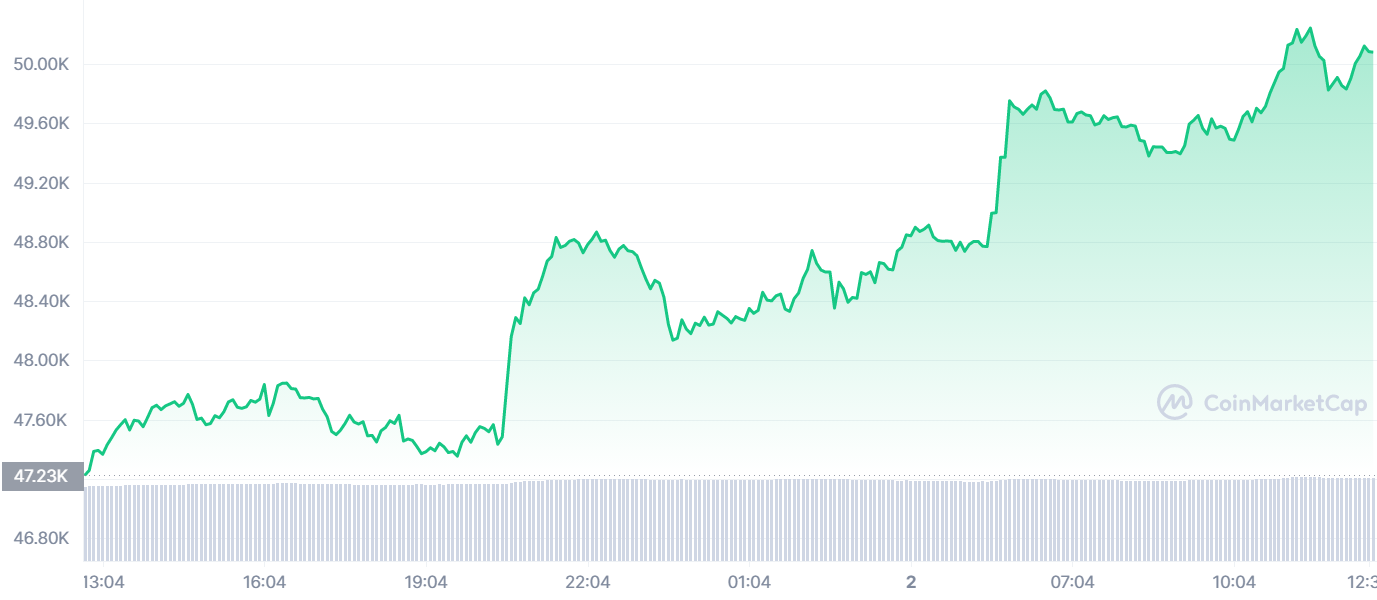1377x600 pixels.
Task: Select the day 2 date marker
Action: [x=911, y=582]
